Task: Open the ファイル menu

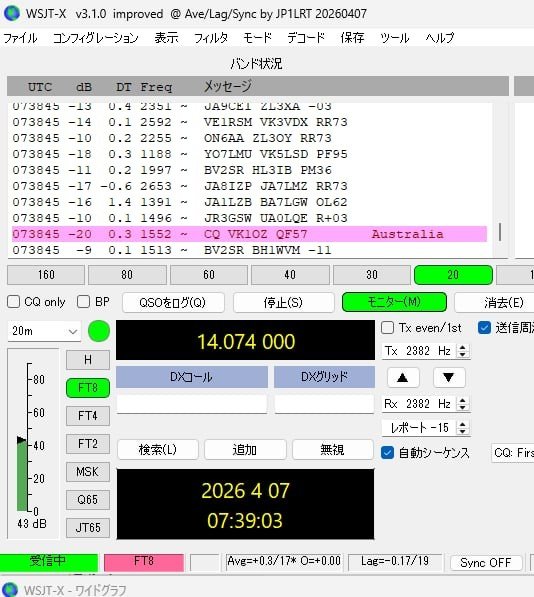Action: point(21,38)
